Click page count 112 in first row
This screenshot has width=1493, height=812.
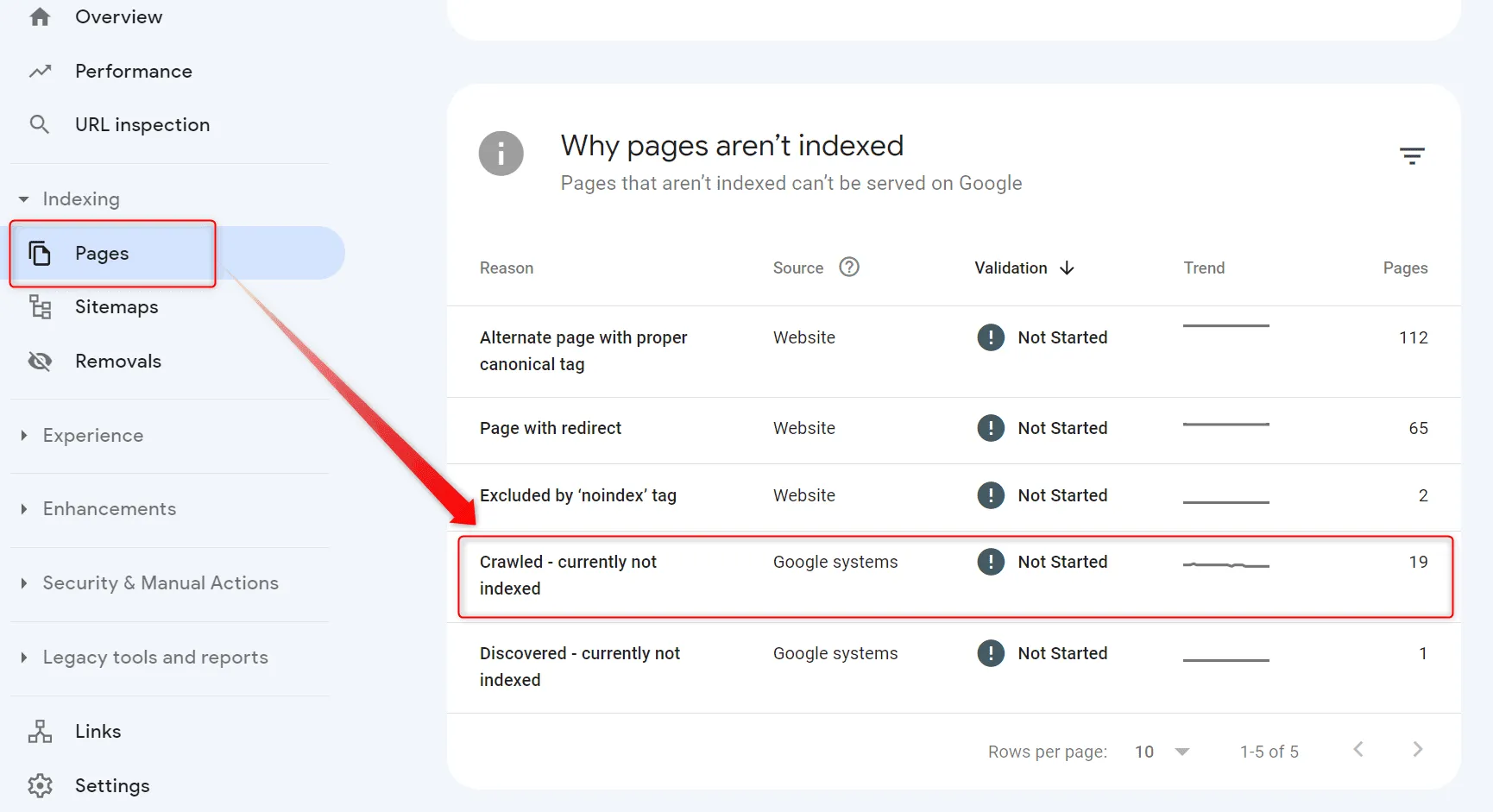point(1413,337)
